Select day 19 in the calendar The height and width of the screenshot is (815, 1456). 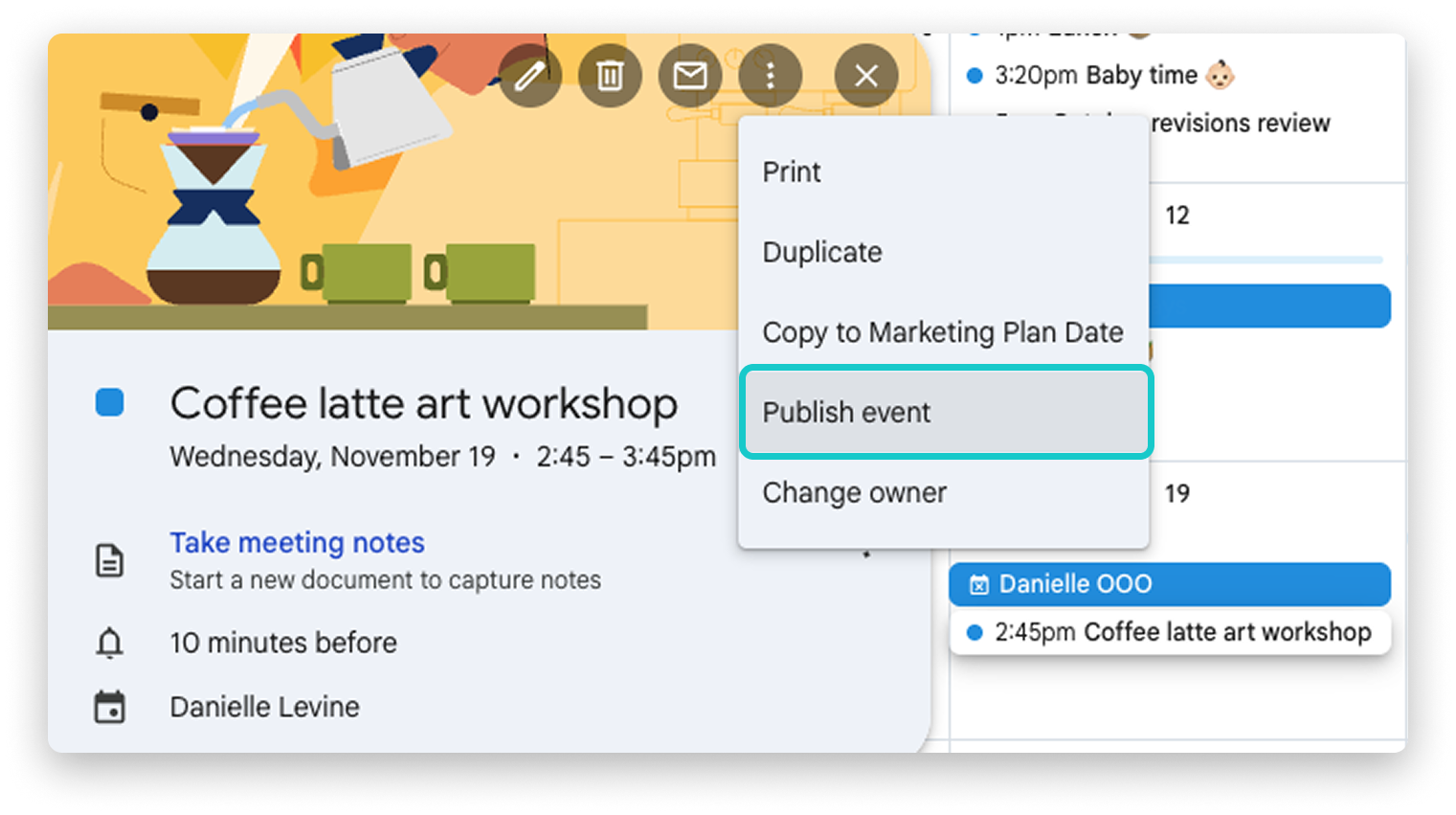(1176, 494)
